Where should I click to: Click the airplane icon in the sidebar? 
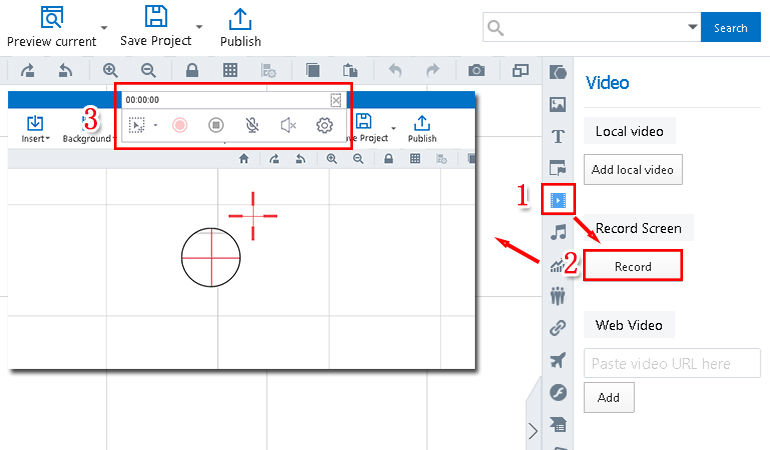point(558,360)
